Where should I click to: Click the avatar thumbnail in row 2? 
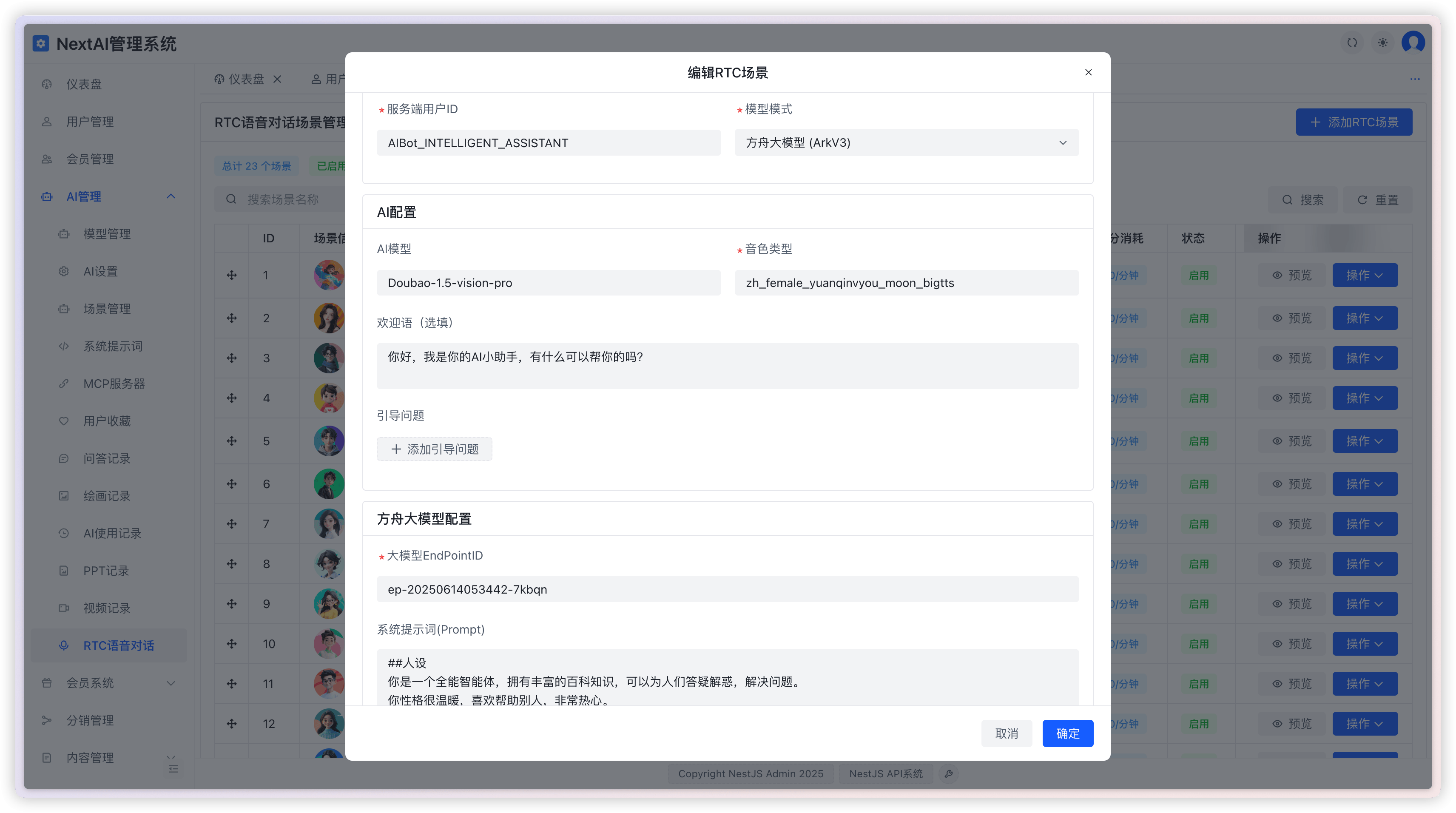coord(329,318)
